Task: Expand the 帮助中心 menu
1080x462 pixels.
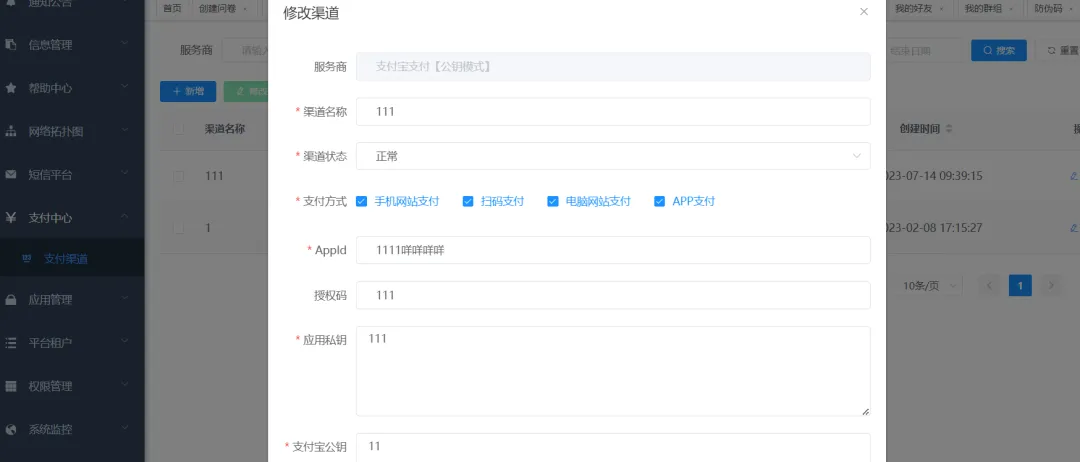Action: coord(125,87)
